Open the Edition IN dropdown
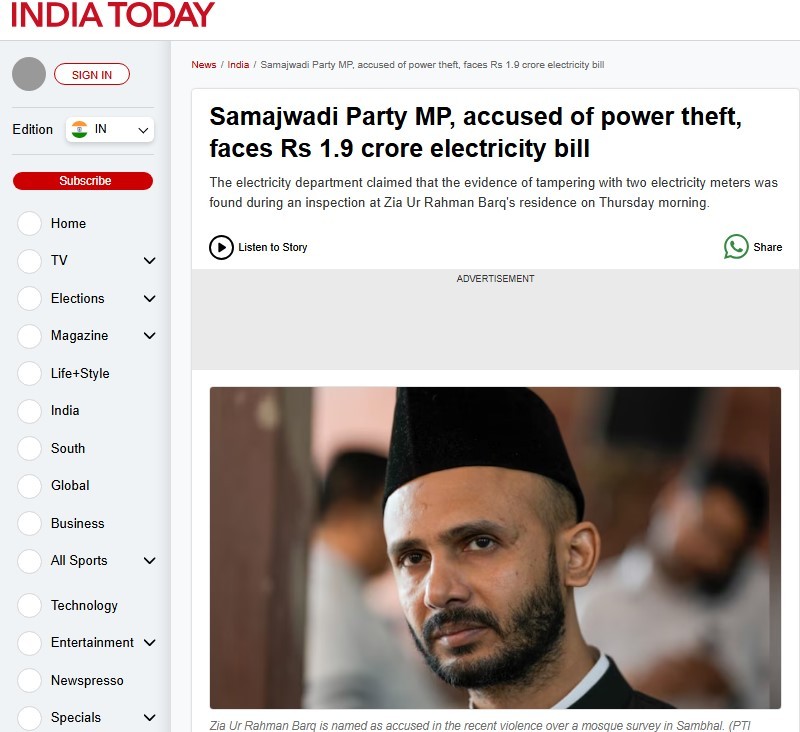The height and width of the screenshot is (732, 800). tap(110, 130)
